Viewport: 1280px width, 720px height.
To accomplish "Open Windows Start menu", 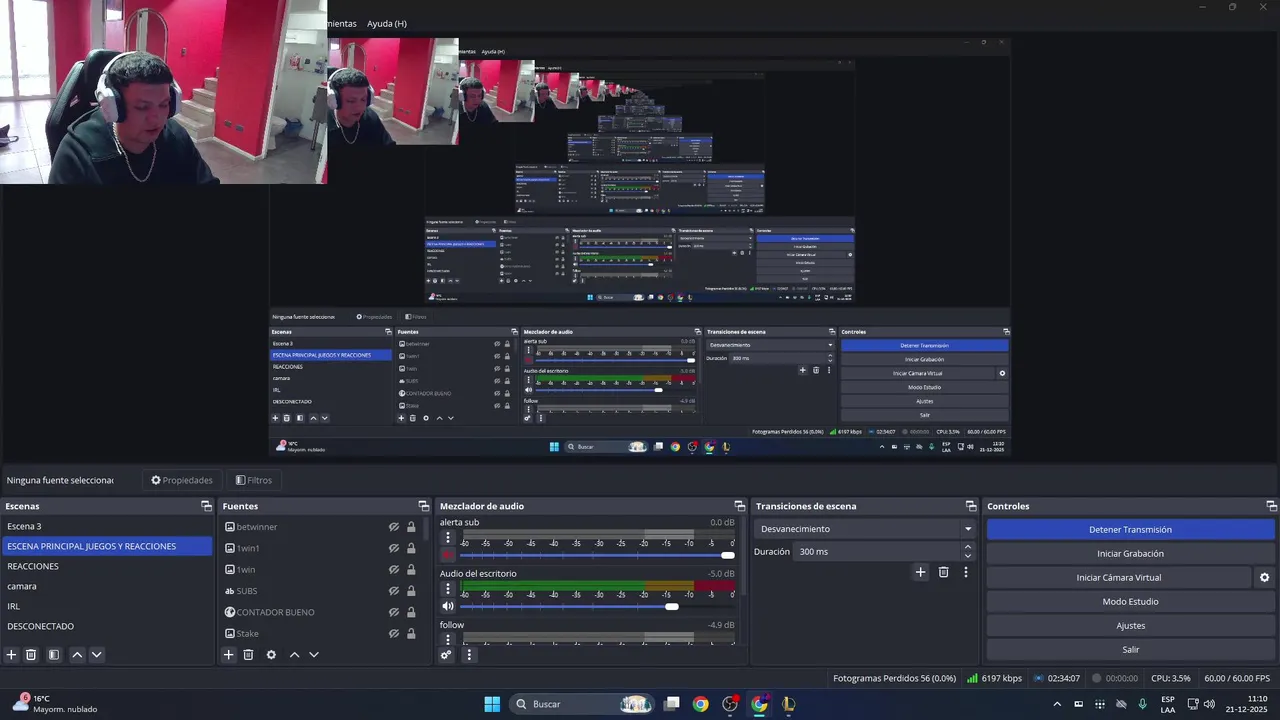I will pos(492,704).
